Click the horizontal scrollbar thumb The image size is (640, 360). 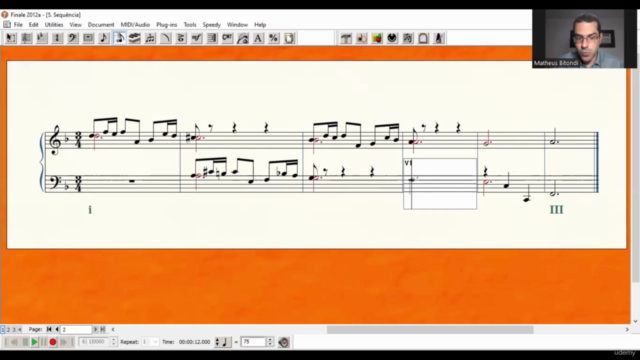430,329
